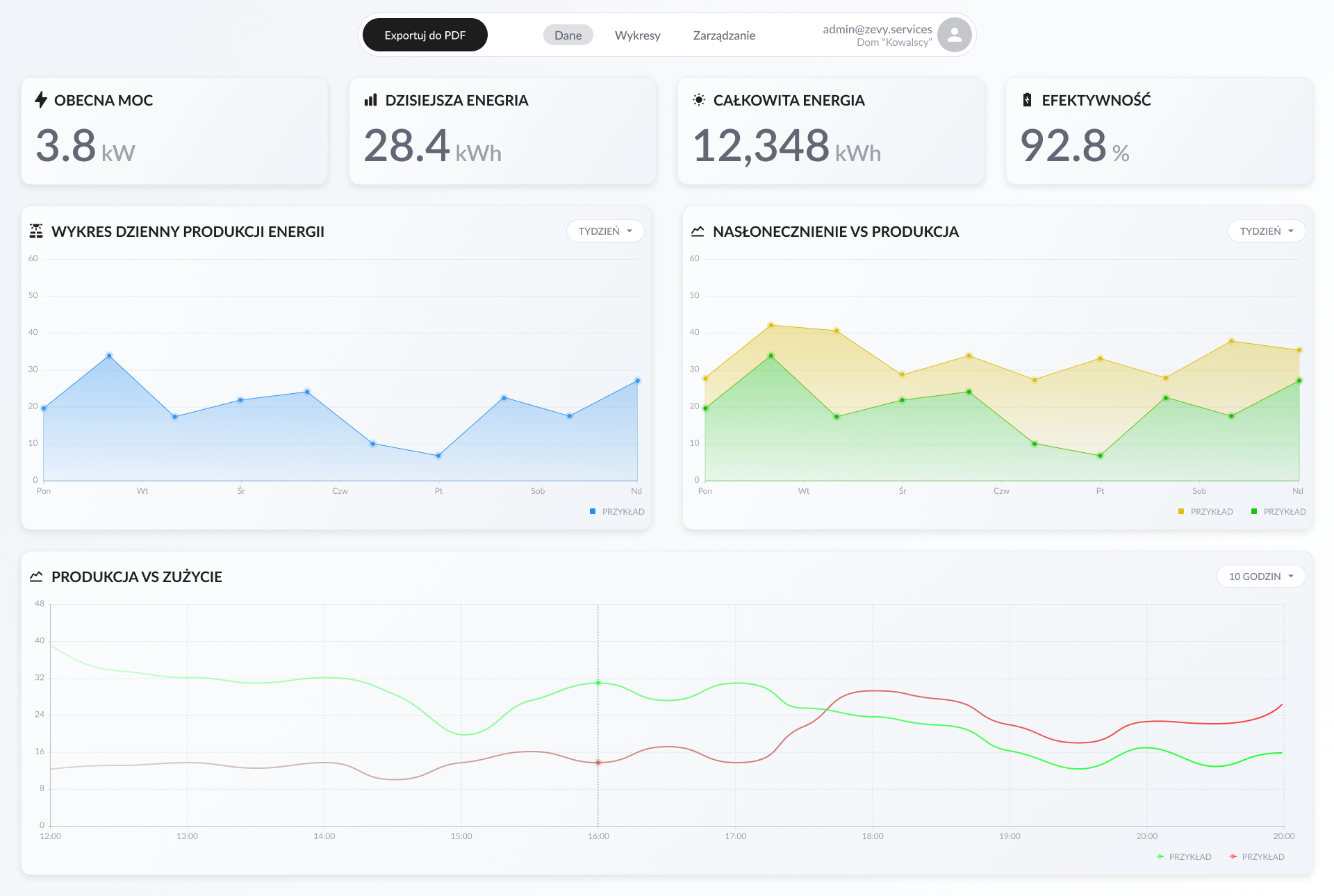
Task: Click the CAŁKOWITA ENERGIA heading
Action: point(789,100)
